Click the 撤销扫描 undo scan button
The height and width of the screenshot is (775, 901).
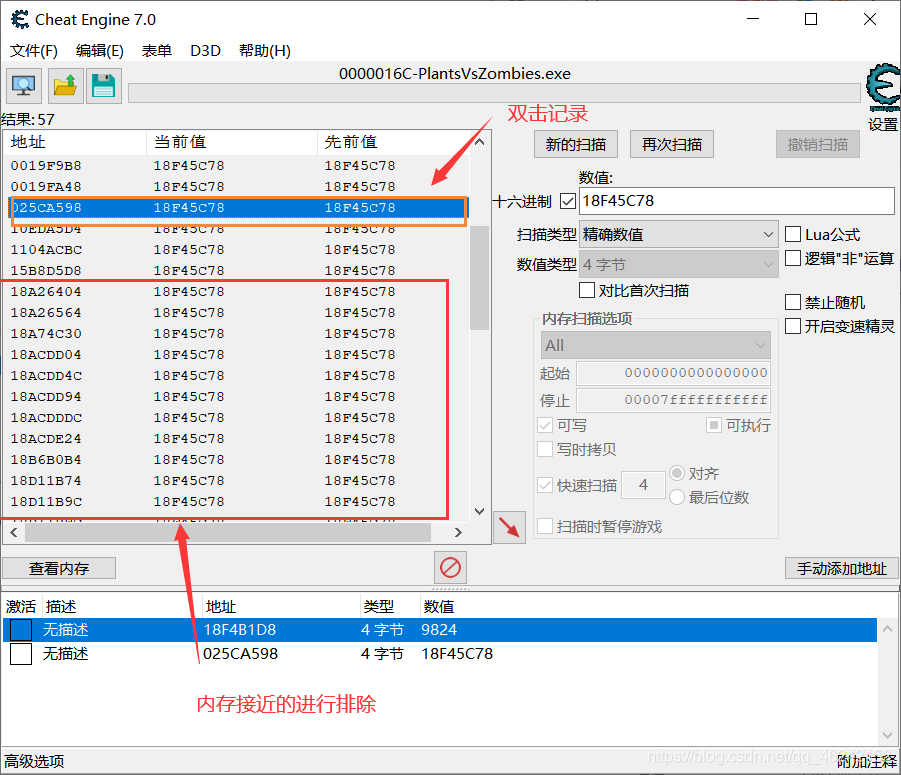818,144
